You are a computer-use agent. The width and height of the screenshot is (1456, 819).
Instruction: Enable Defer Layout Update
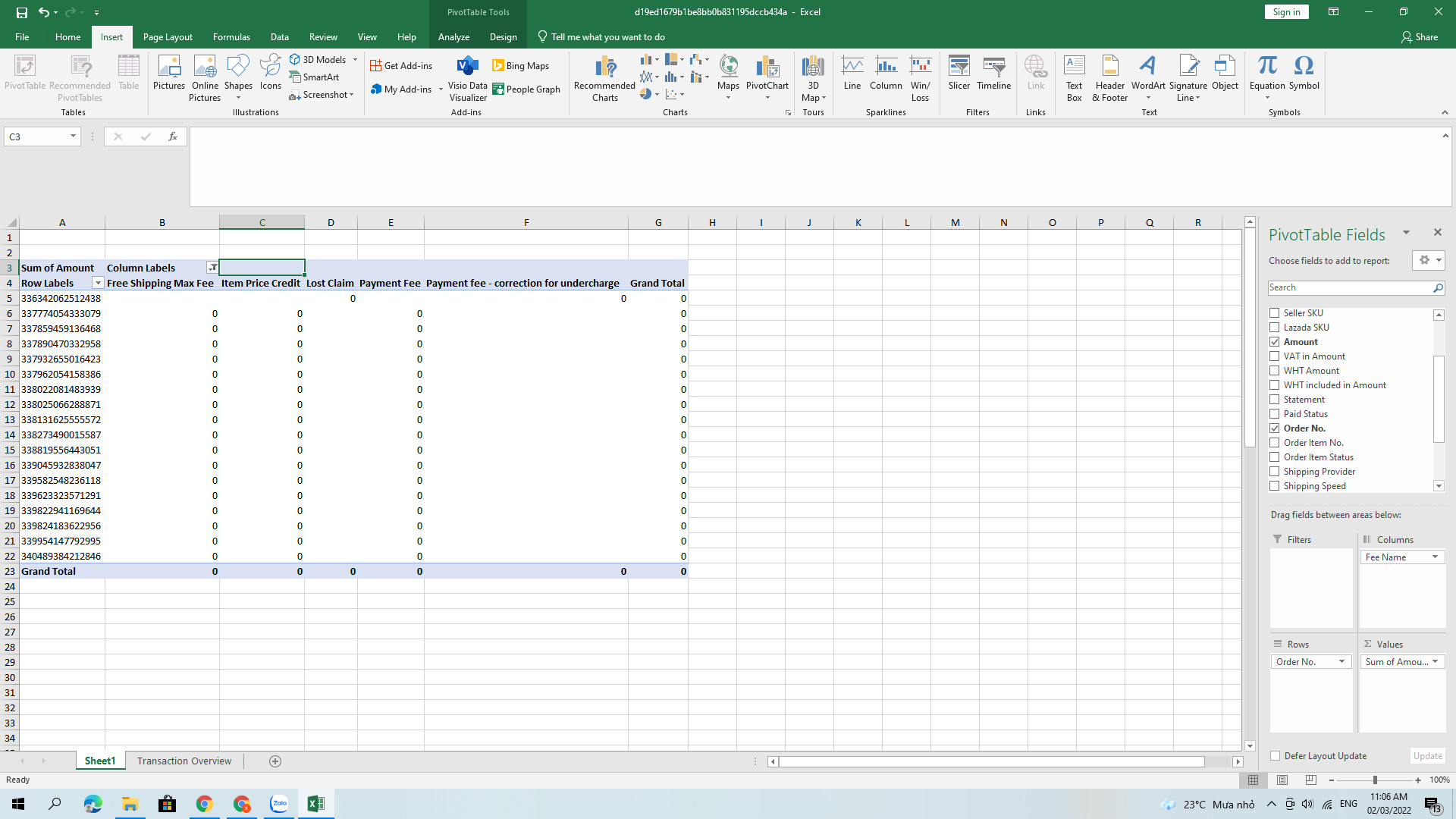(x=1276, y=756)
